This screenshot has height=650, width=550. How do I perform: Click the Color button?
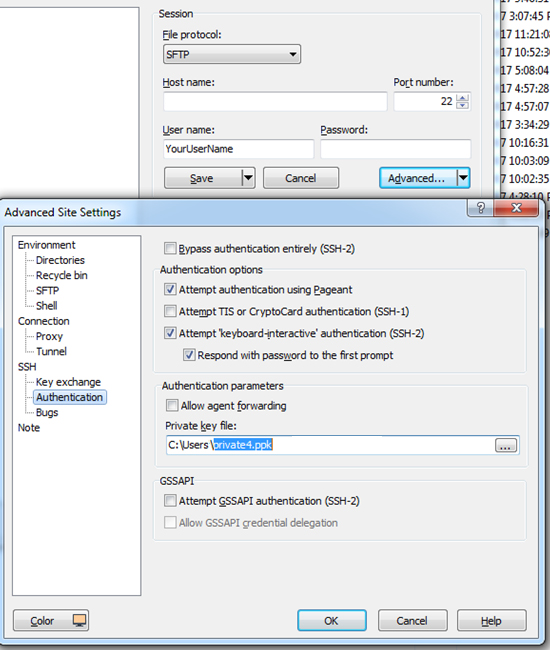51,621
